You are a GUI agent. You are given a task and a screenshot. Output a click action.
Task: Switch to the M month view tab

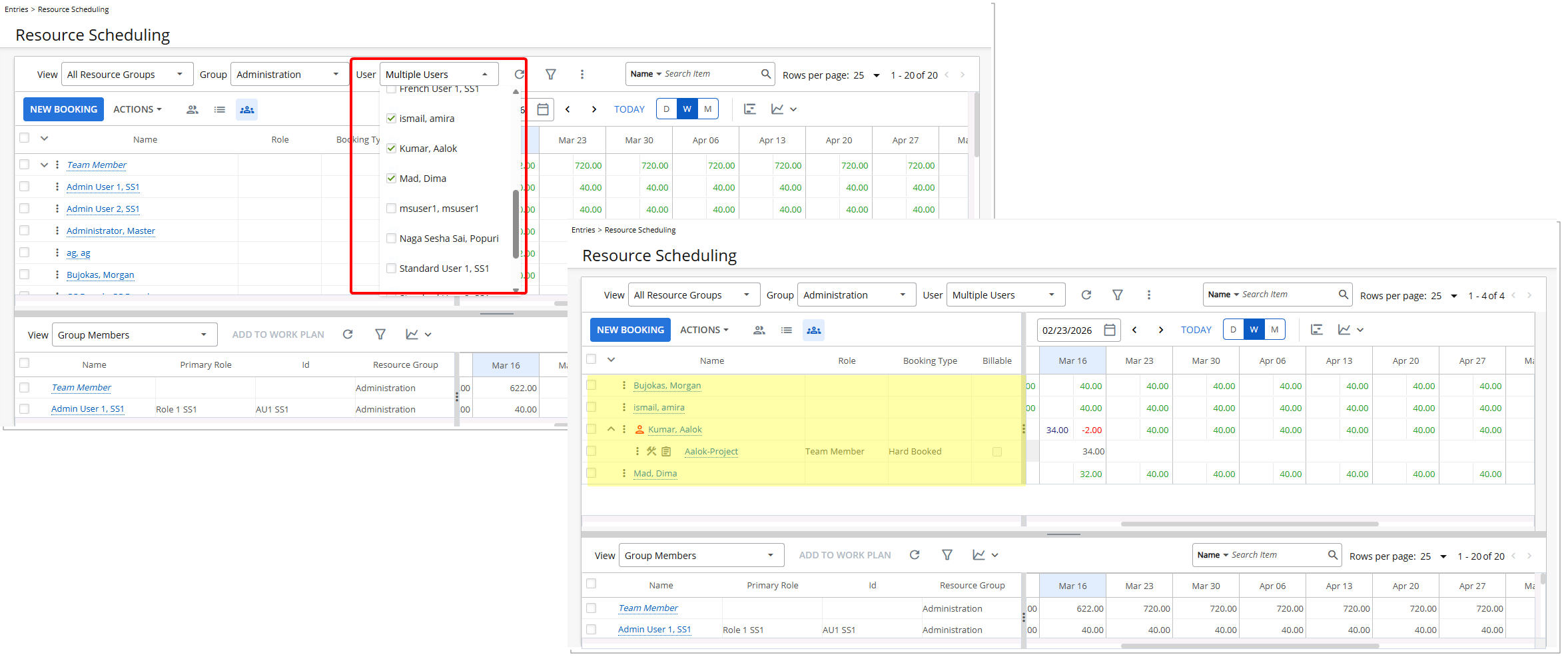coord(1274,329)
